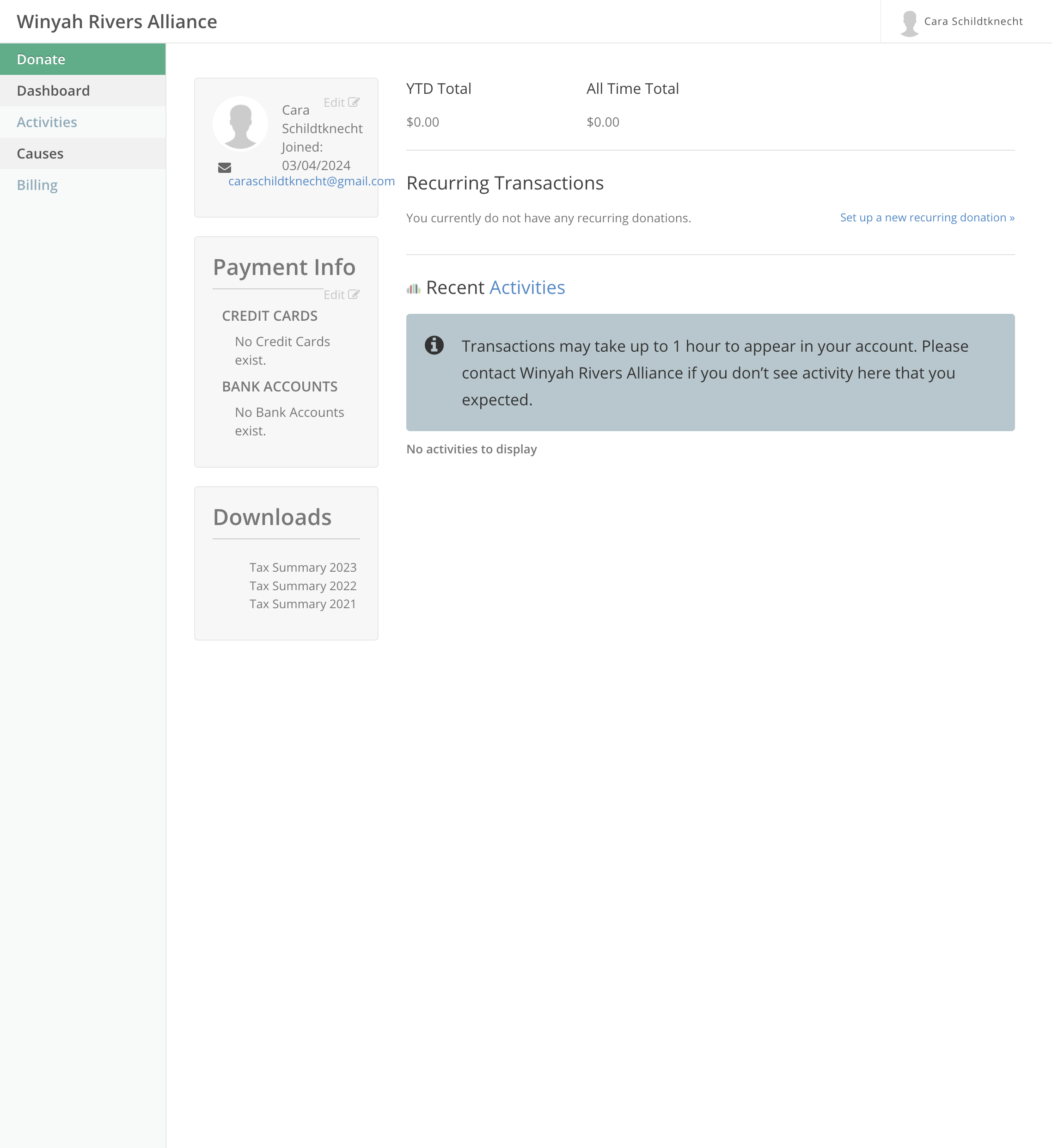The height and width of the screenshot is (1148, 1052).
Task: Click the Joined: 03/04/2024 date text
Action: (316, 156)
